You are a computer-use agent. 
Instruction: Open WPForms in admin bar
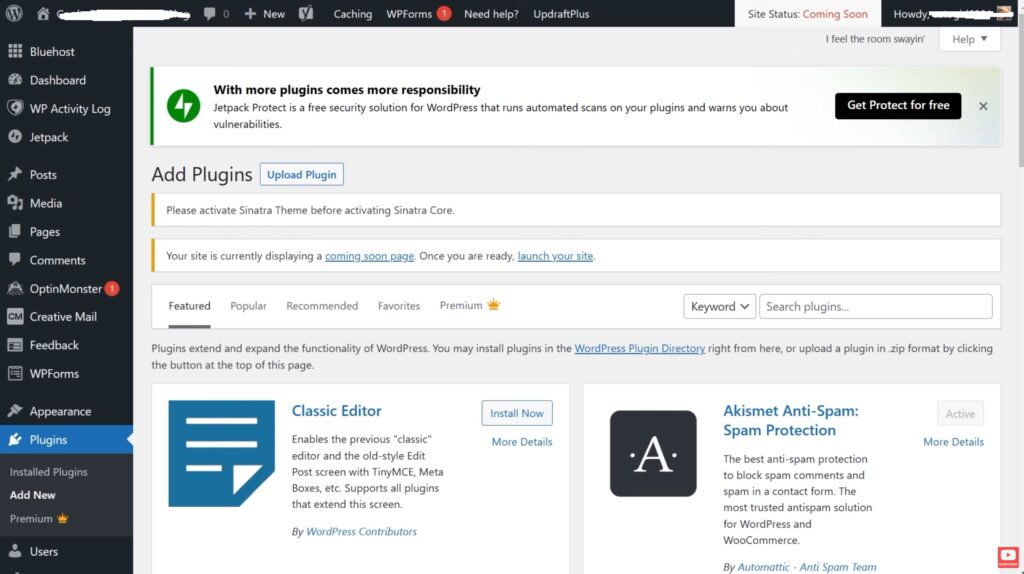click(x=409, y=14)
